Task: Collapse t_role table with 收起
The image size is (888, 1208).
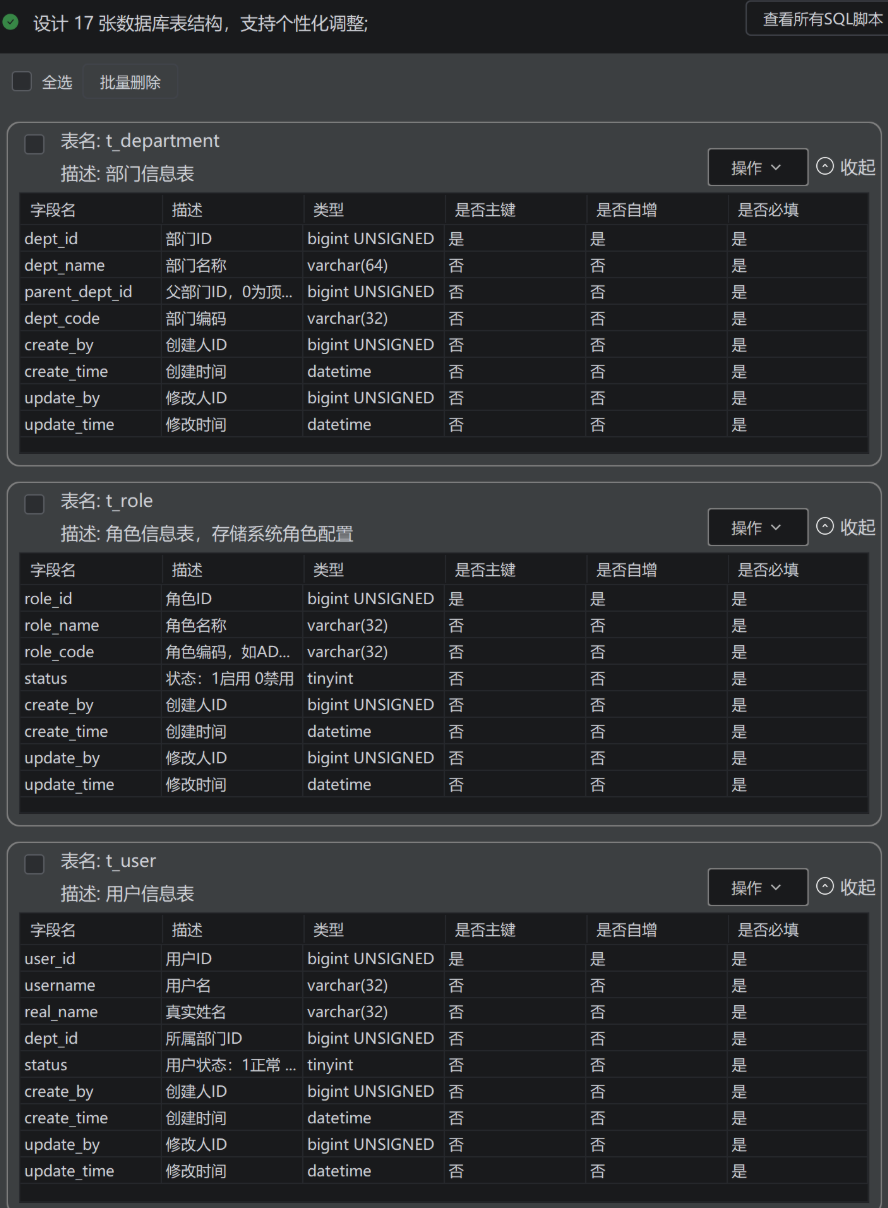Action: (x=846, y=527)
